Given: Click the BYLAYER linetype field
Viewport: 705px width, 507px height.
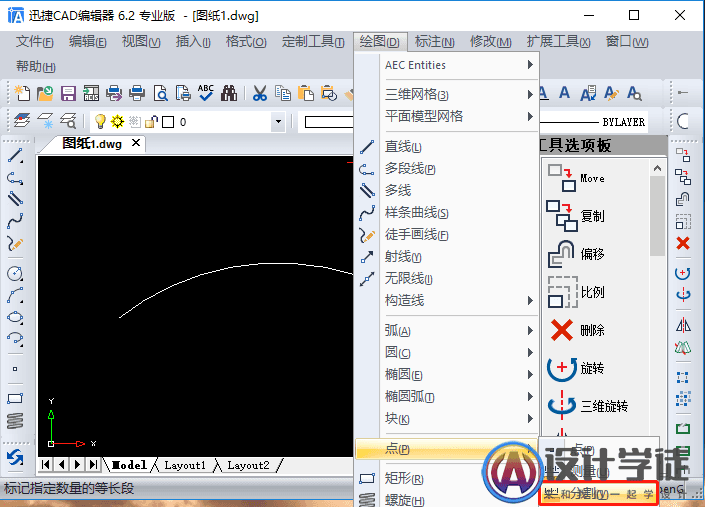Looking at the screenshot, I should coord(593,122).
